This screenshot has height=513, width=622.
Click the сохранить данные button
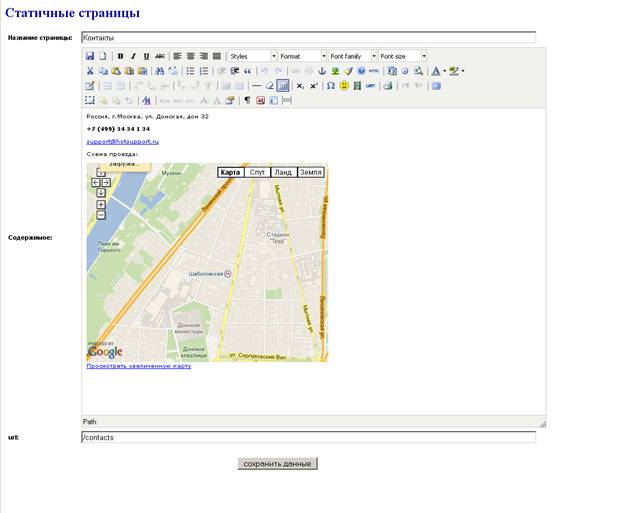(x=277, y=463)
